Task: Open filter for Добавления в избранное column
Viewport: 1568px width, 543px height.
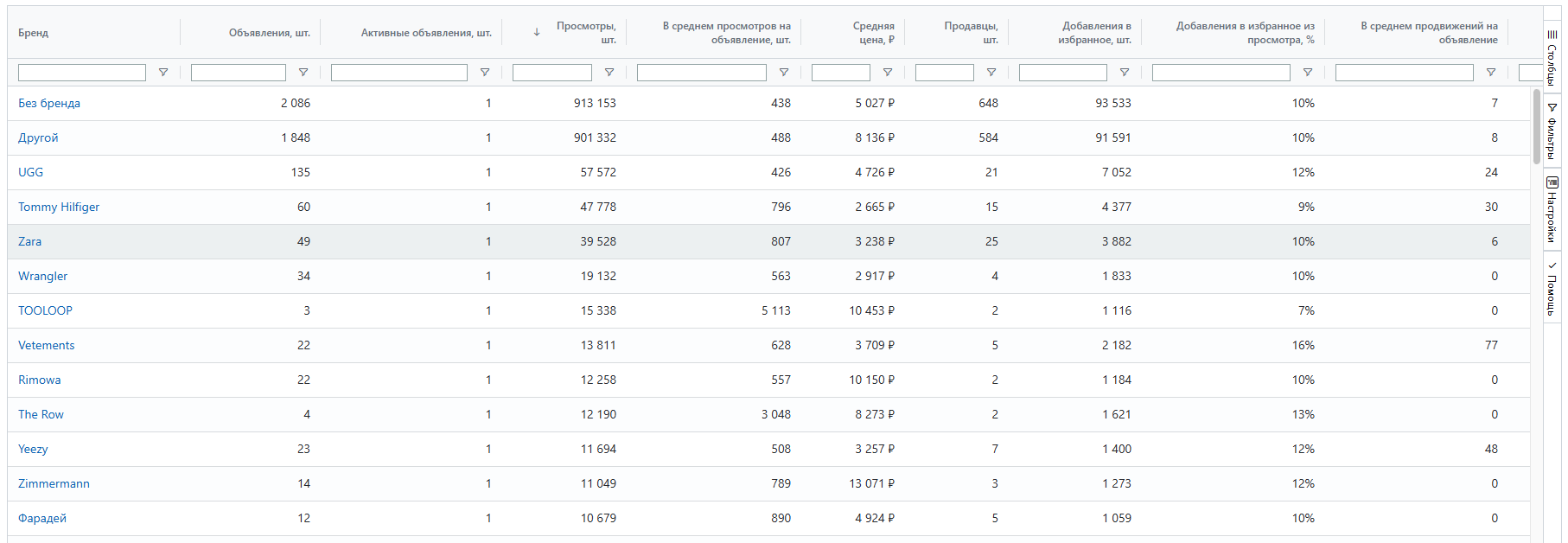Action: click(1125, 73)
